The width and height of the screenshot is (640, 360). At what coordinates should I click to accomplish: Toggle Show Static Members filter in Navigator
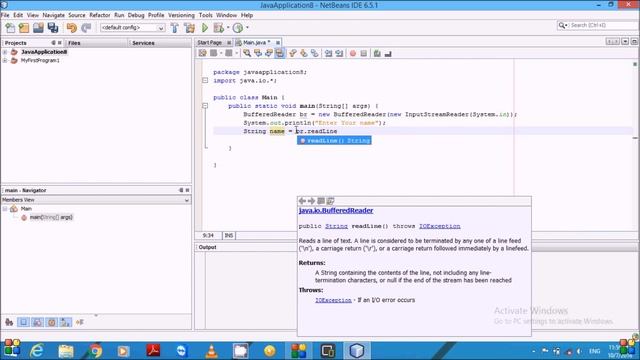pyautogui.click(x=37, y=322)
